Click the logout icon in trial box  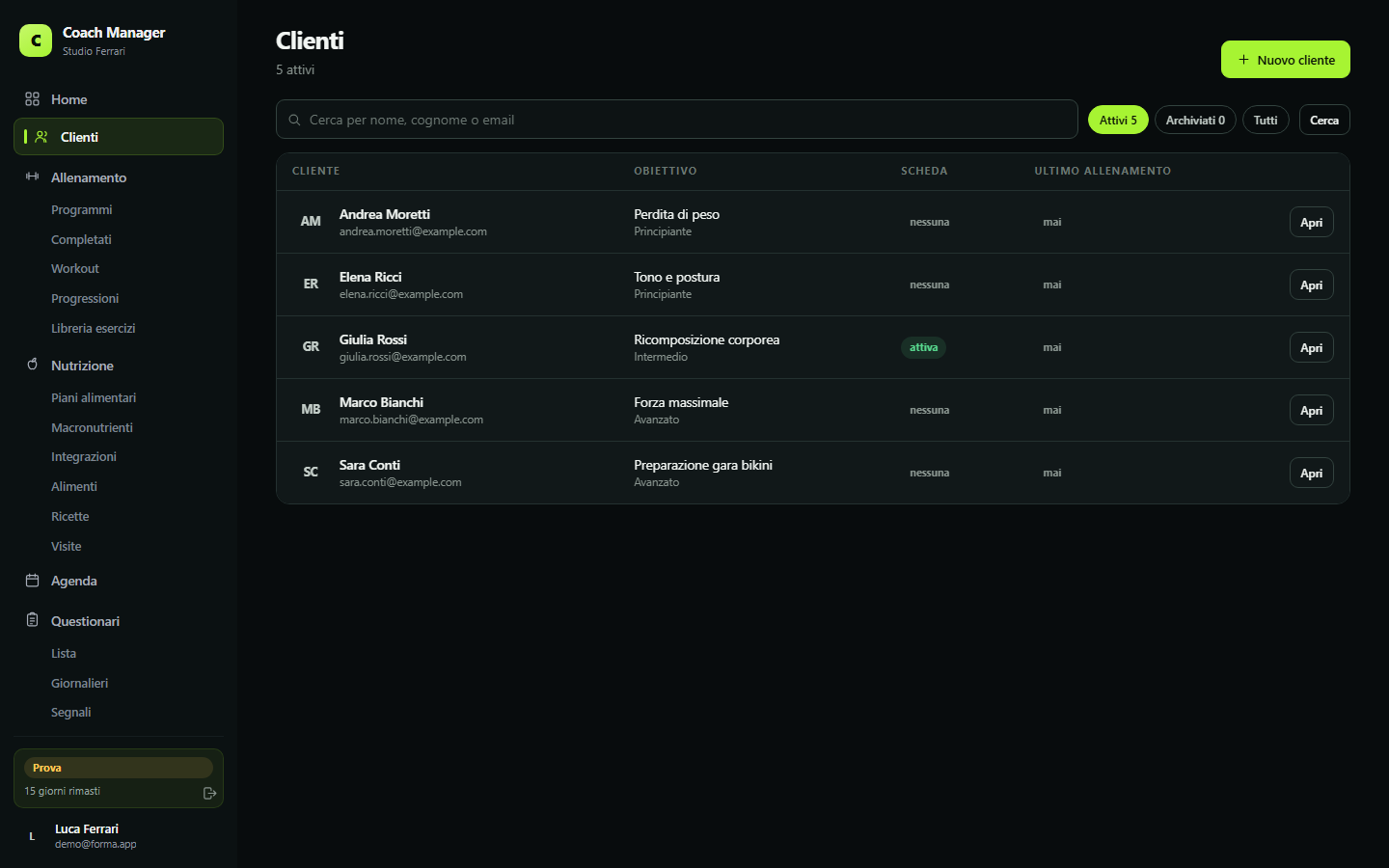click(209, 793)
